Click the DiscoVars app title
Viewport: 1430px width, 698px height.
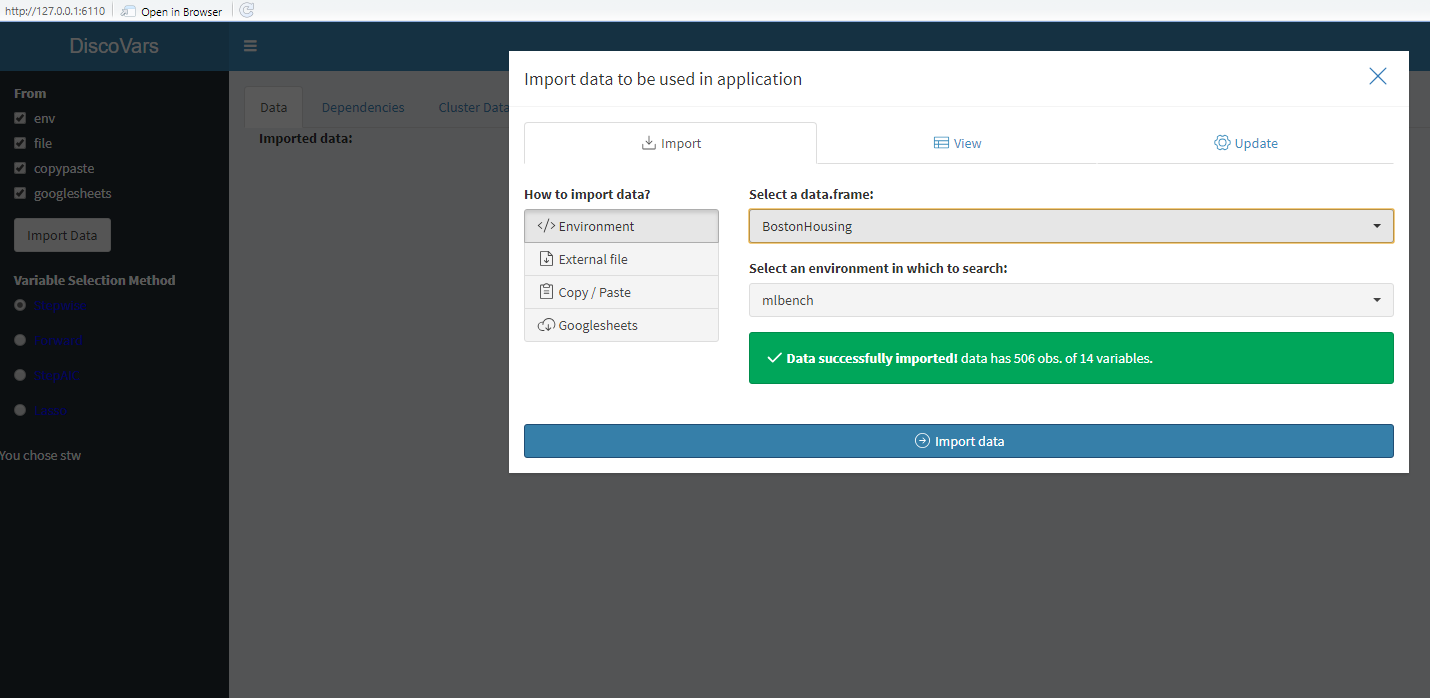(114, 46)
